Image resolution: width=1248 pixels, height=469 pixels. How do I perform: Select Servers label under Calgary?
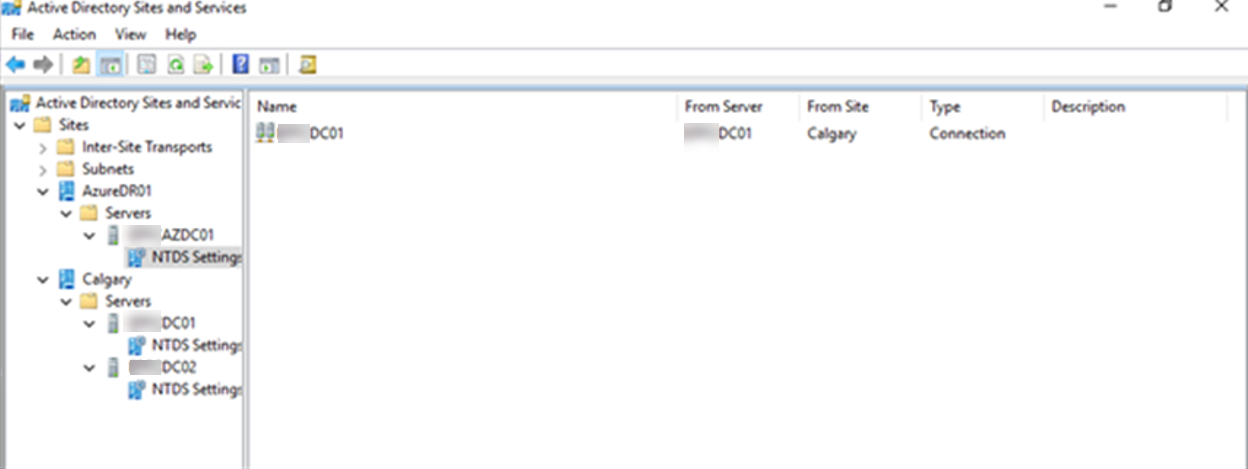coord(128,301)
